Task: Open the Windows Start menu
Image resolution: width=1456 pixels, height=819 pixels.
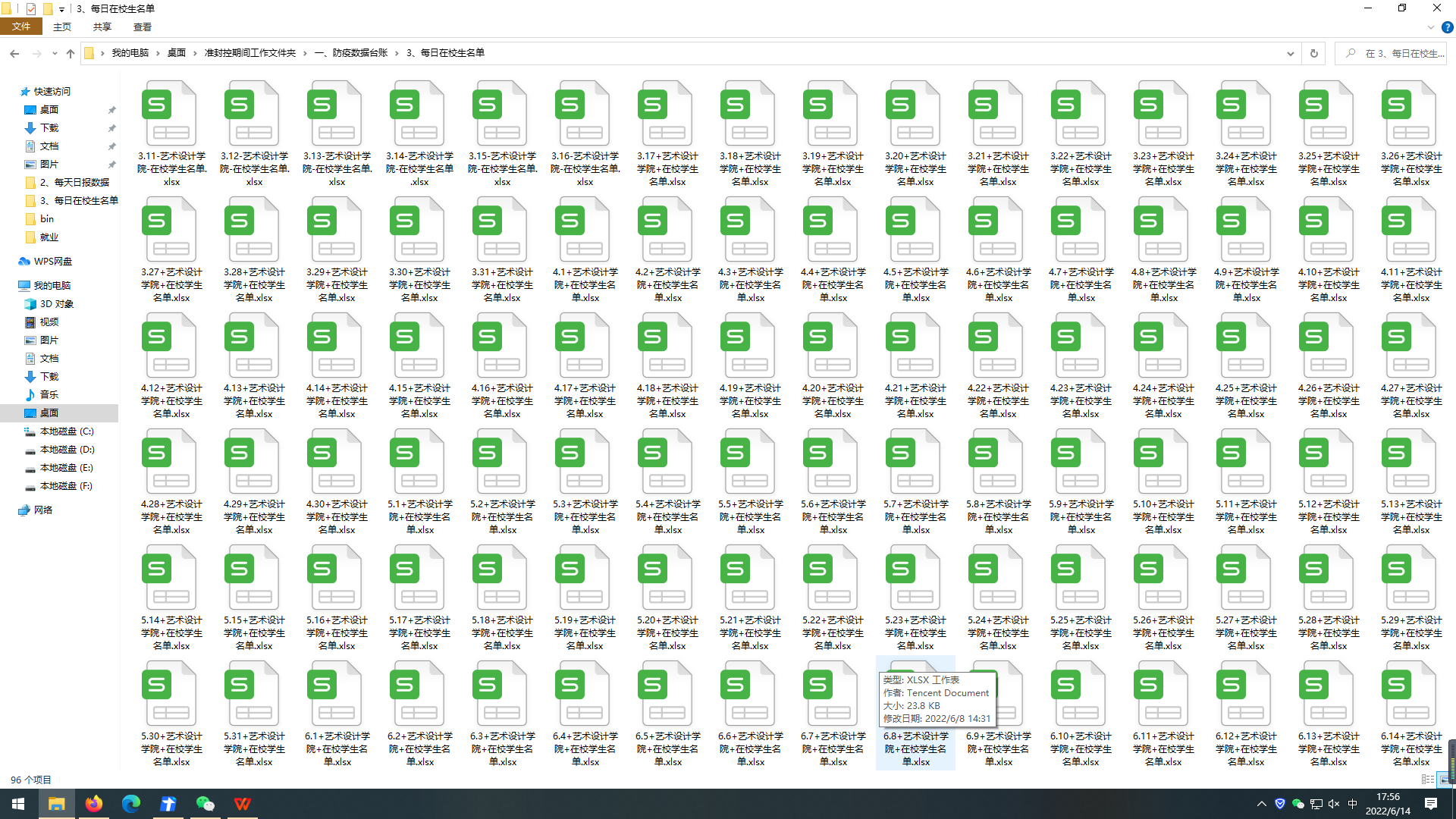Action: point(18,804)
